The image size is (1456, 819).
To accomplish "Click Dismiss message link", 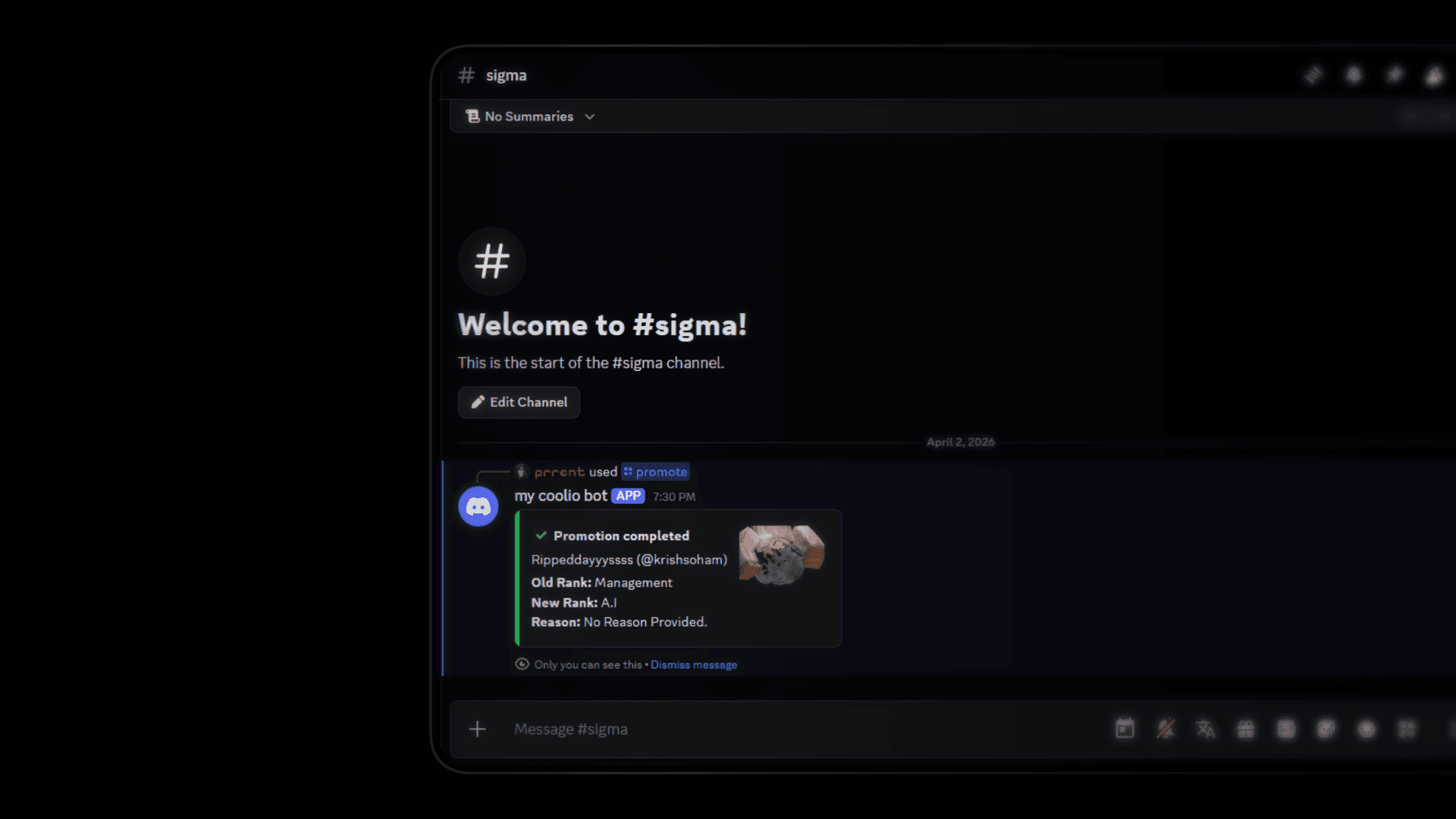I will (x=693, y=664).
